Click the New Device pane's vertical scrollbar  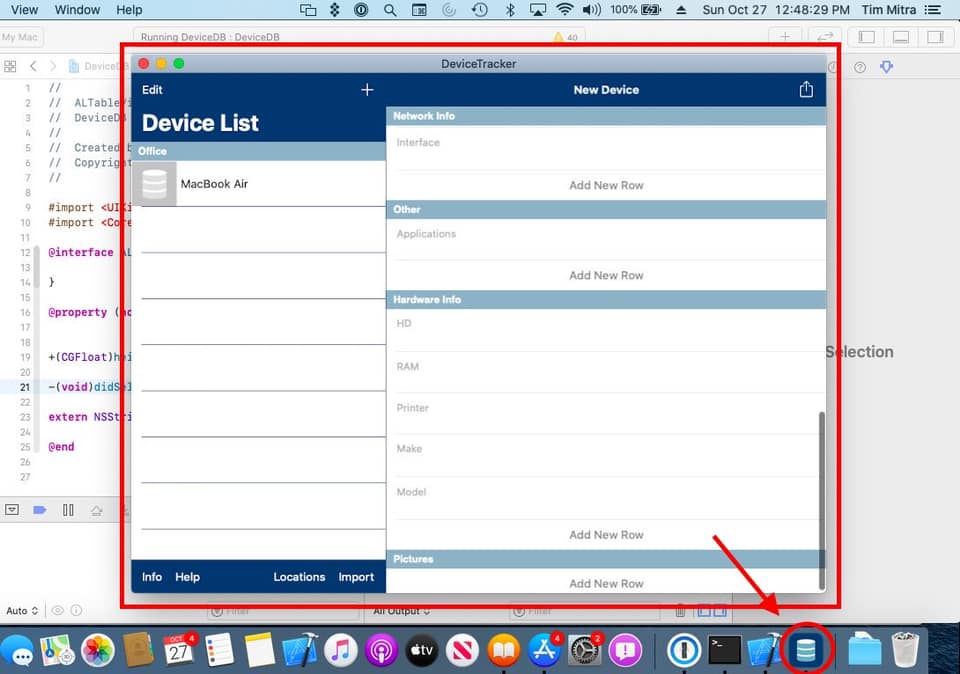point(822,500)
